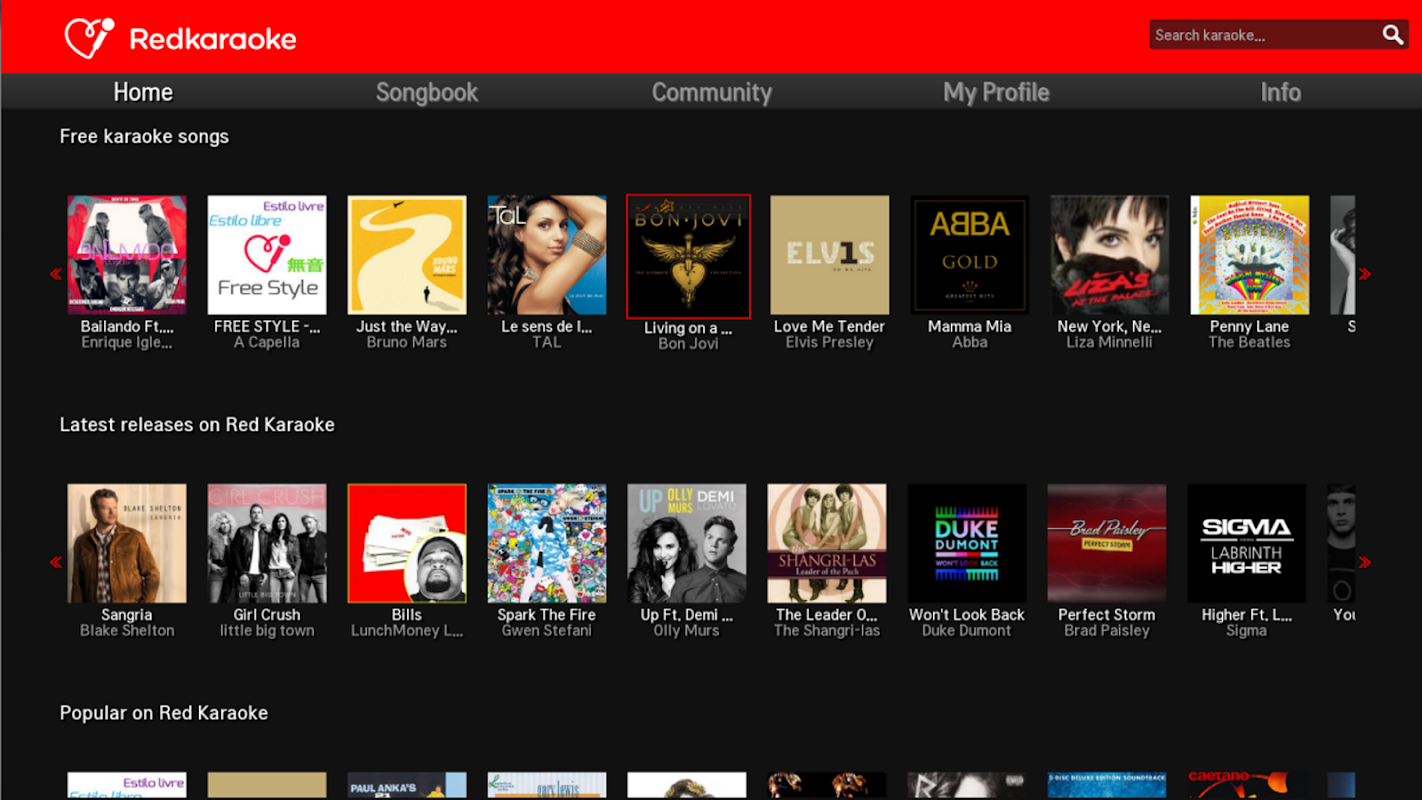Go to the Home tab

point(143,92)
